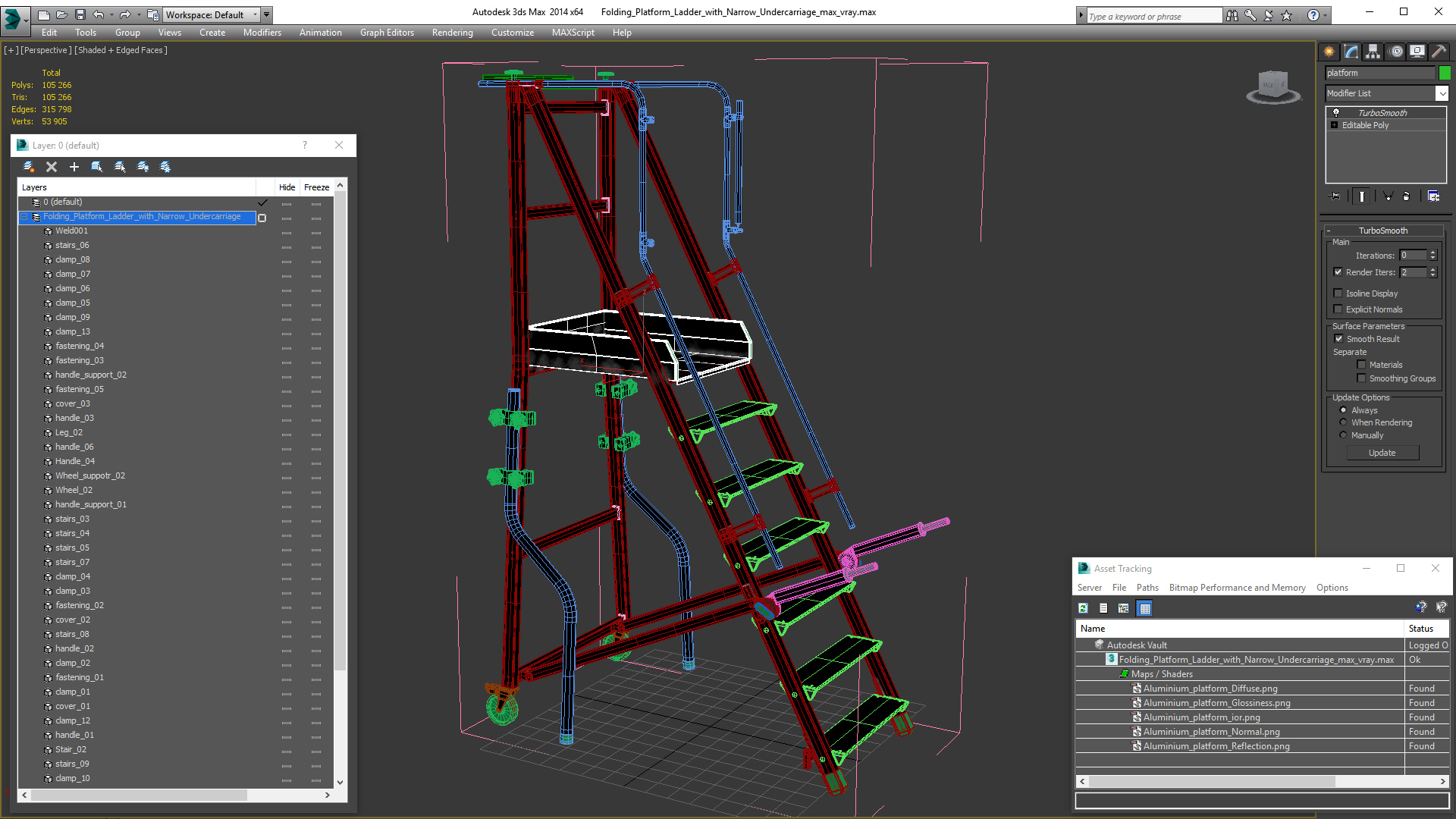Open the Utilities hammer panel tab
1456x819 pixels.
pyautogui.click(x=1439, y=52)
